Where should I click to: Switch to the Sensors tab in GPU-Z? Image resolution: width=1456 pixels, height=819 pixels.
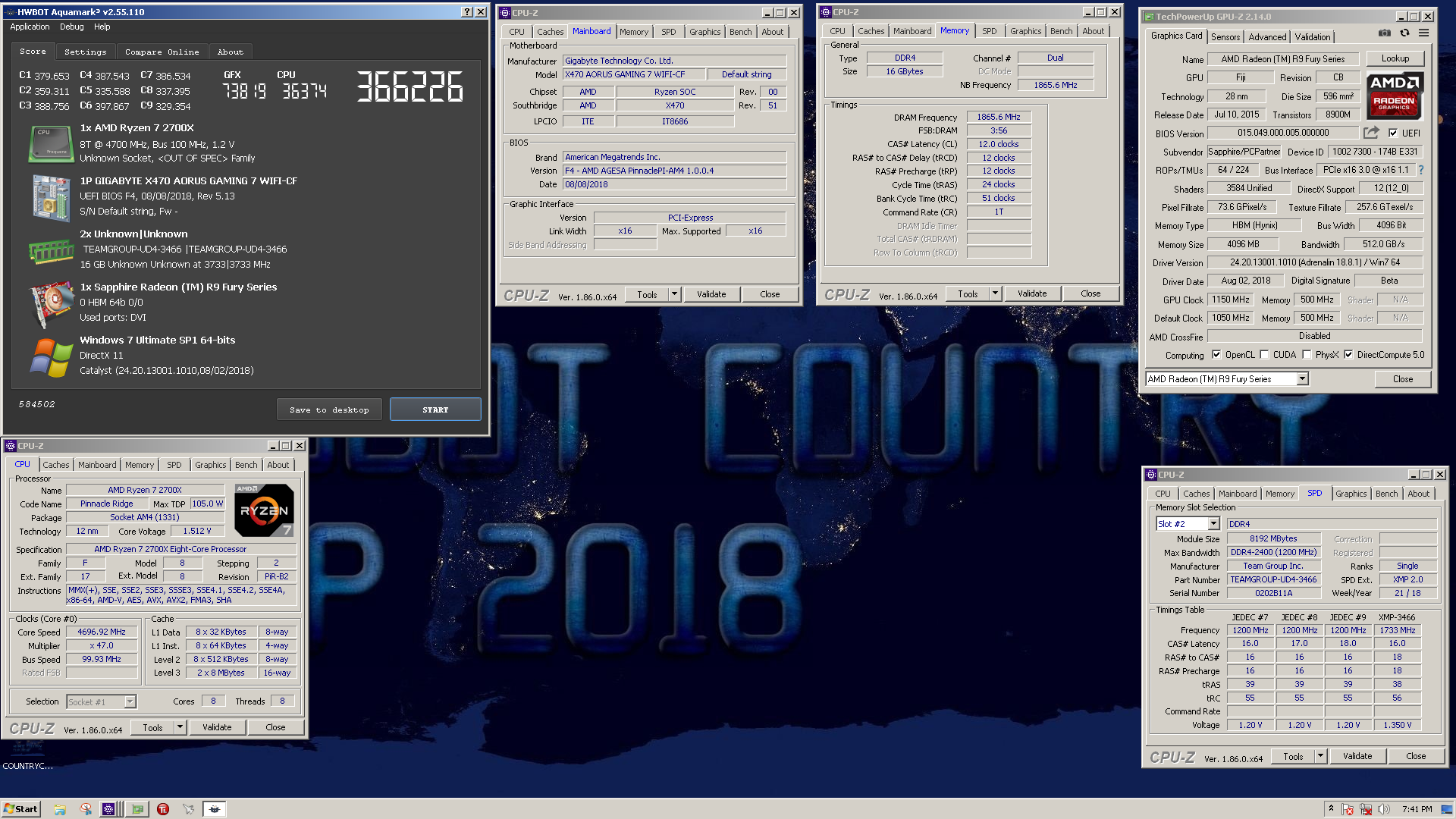pyautogui.click(x=1225, y=37)
